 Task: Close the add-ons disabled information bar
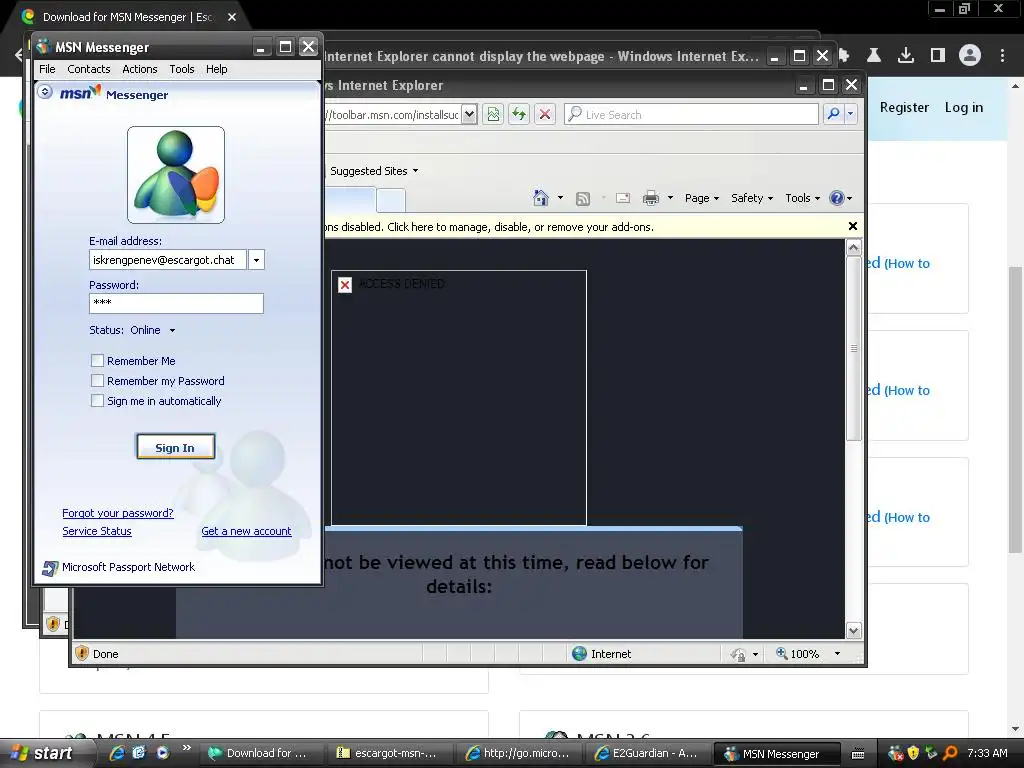(x=852, y=226)
